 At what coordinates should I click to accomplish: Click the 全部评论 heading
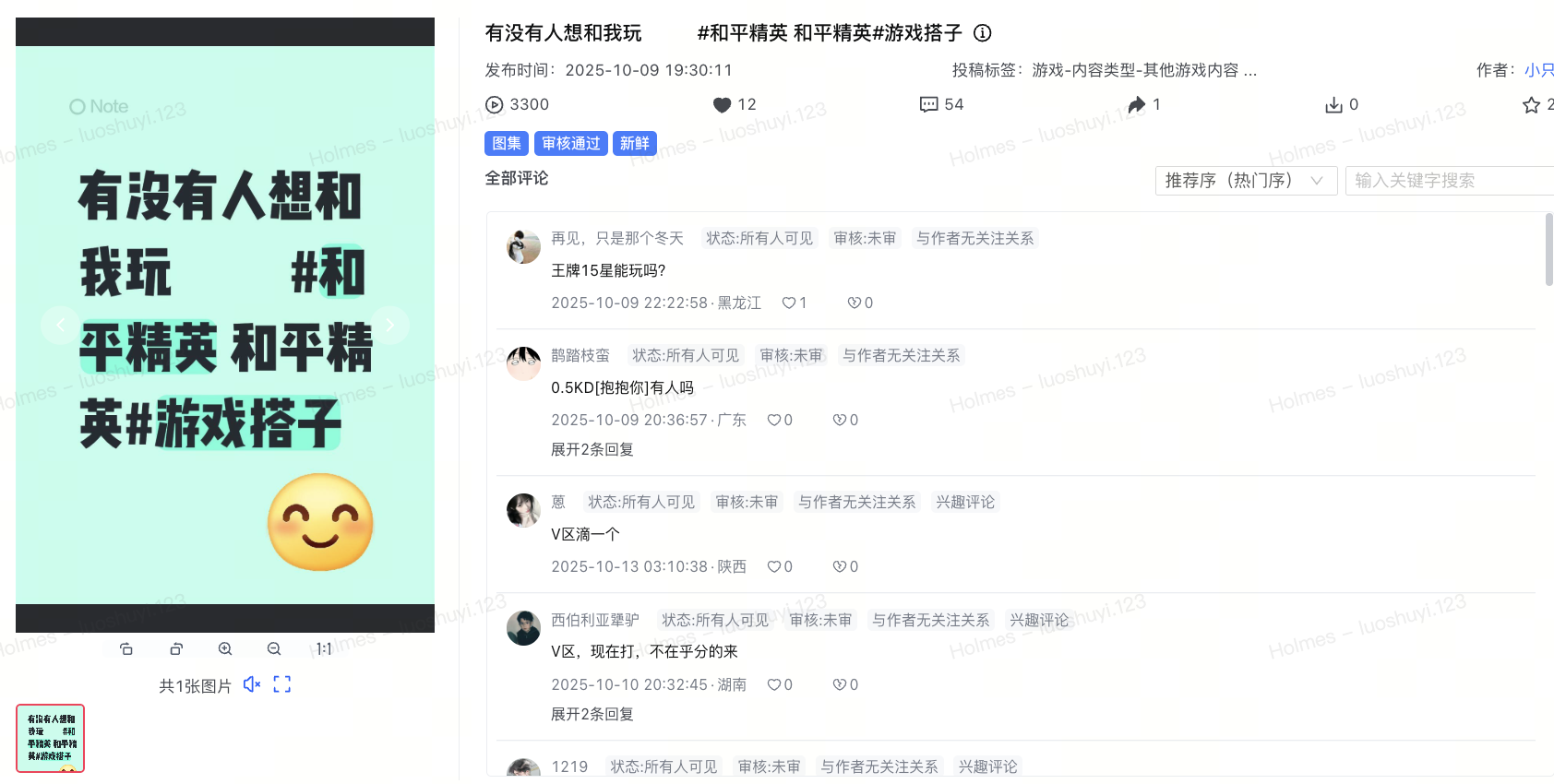pyautogui.click(x=517, y=179)
